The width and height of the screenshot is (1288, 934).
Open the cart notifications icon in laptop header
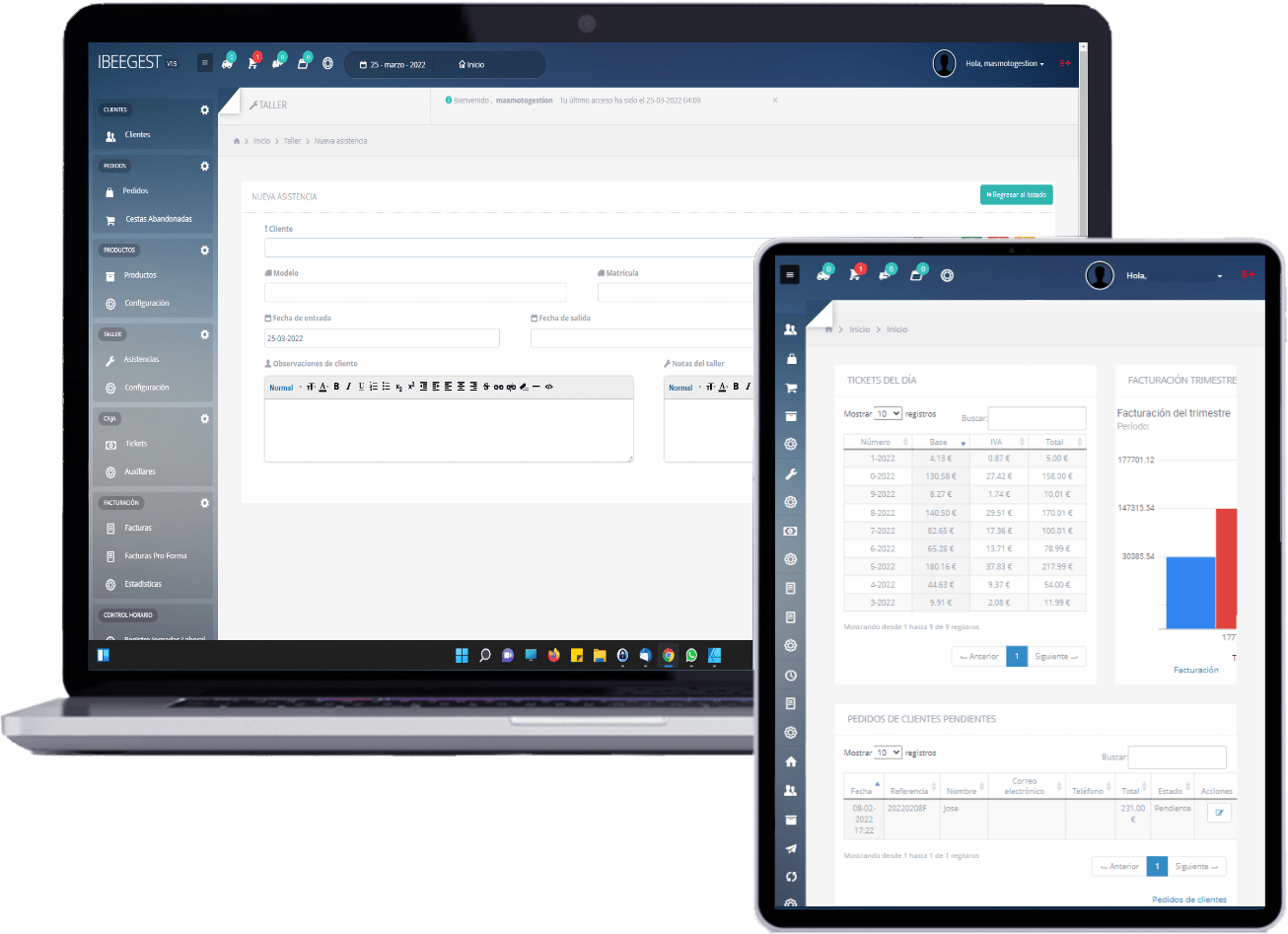[x=253, y=62]
